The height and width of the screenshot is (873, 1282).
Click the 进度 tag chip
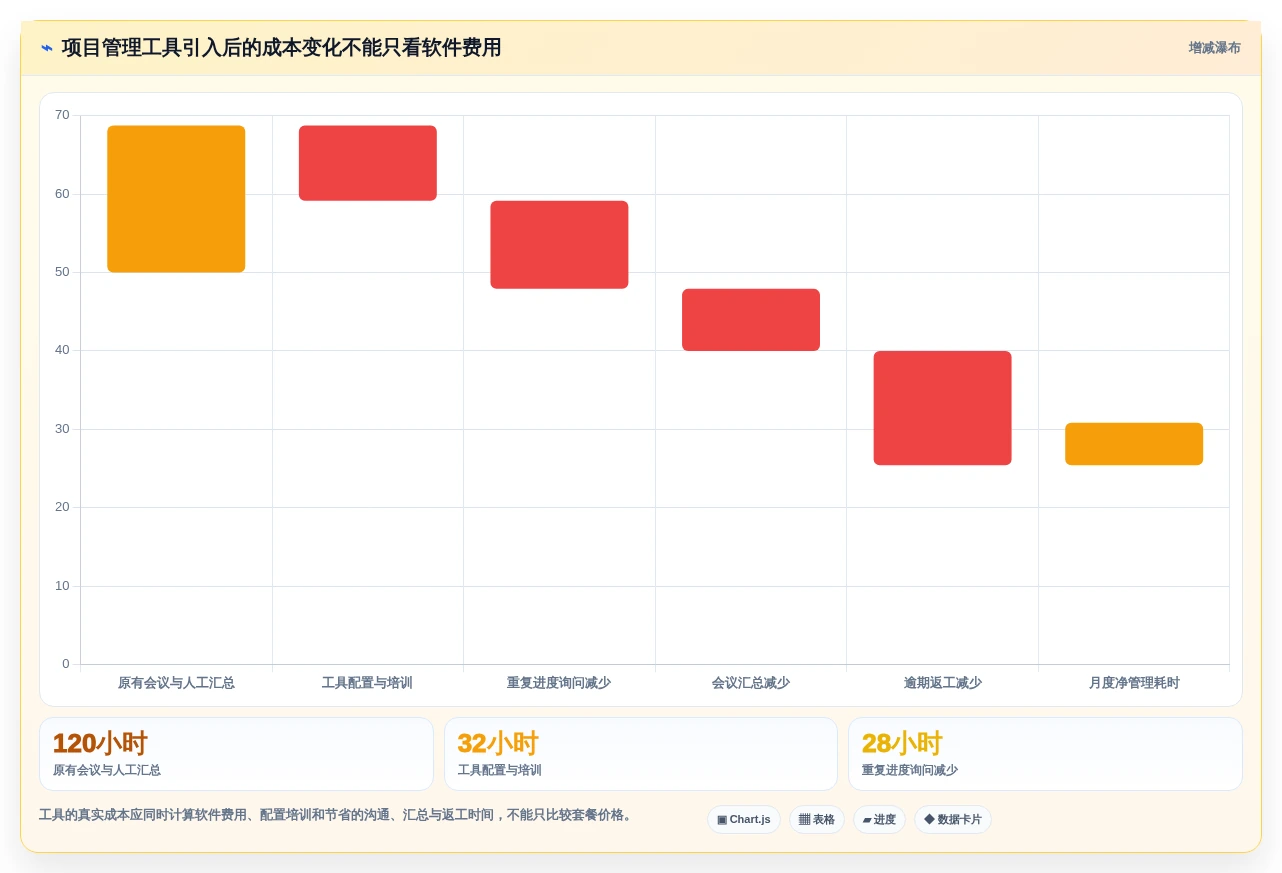click(x=879, y=820)
